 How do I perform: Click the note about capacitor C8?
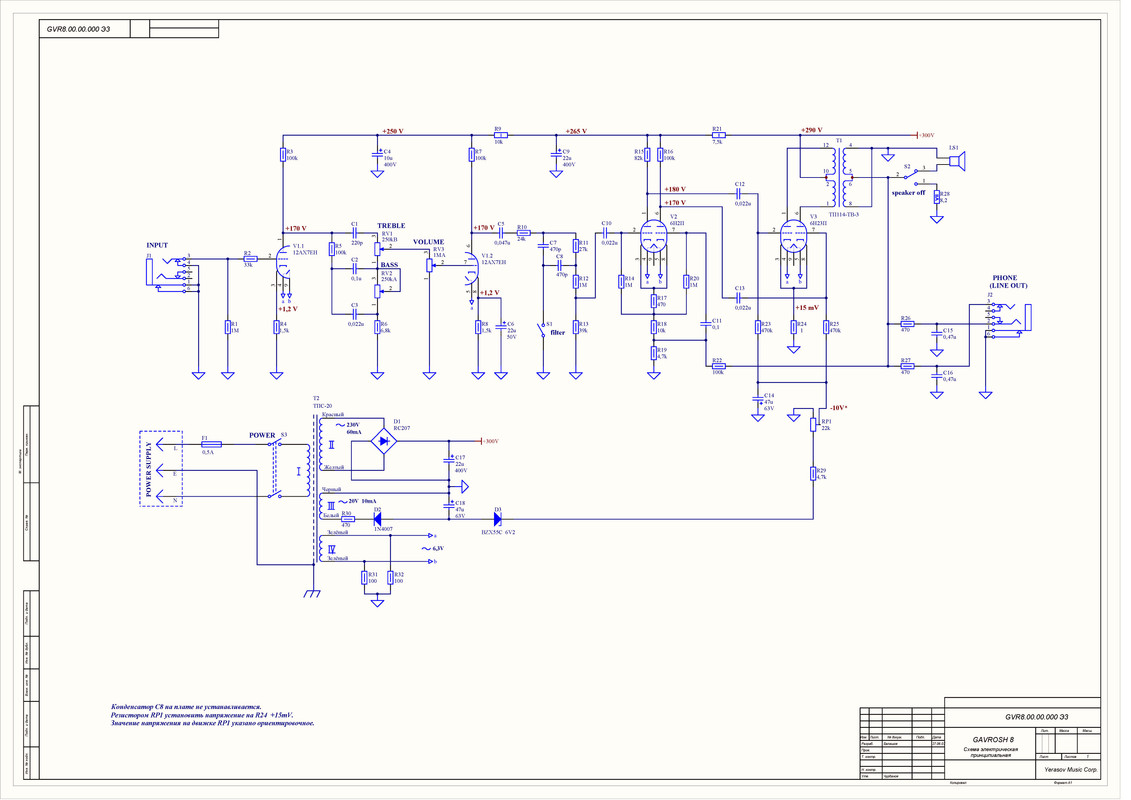coord(186,707)
